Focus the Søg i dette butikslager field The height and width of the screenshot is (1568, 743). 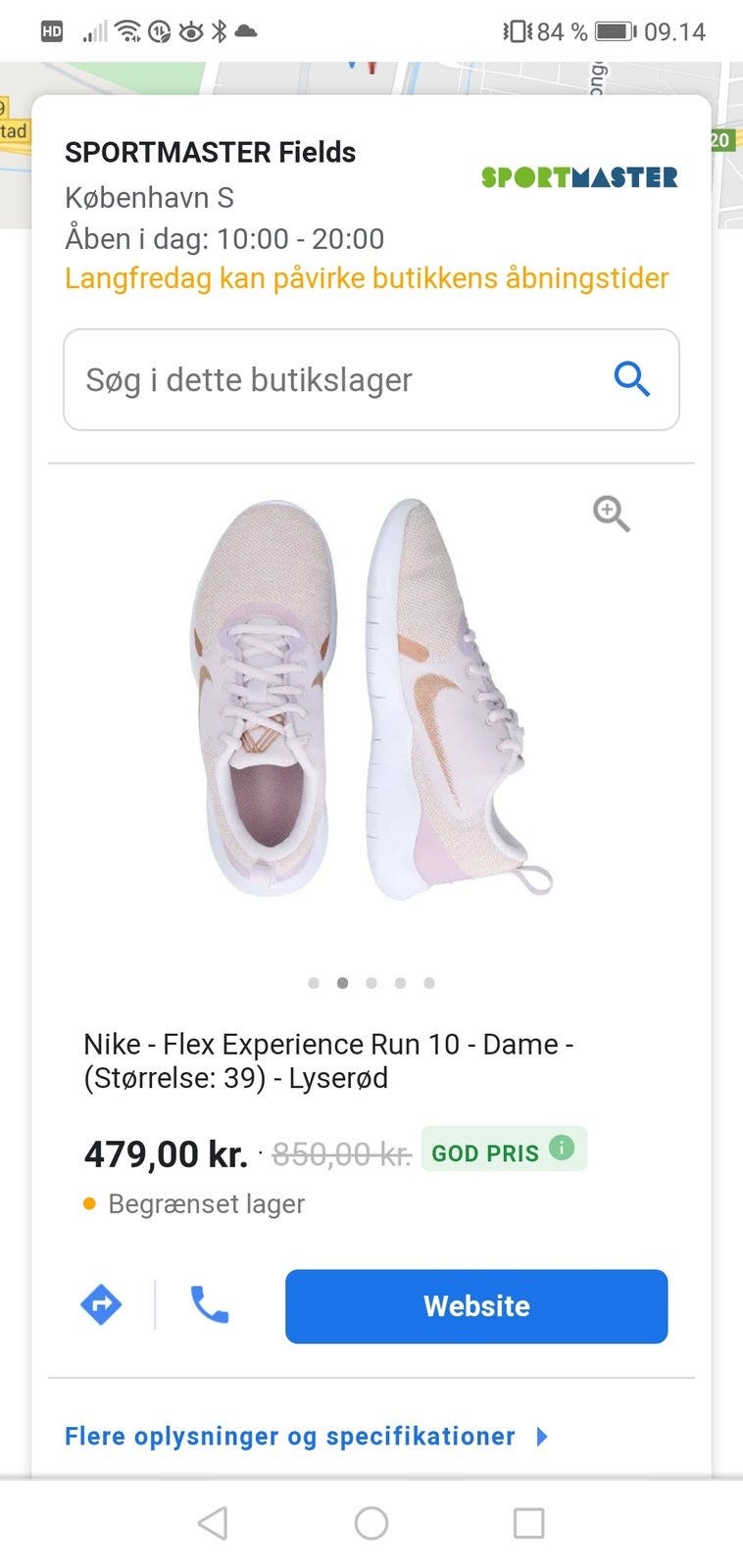333,379
